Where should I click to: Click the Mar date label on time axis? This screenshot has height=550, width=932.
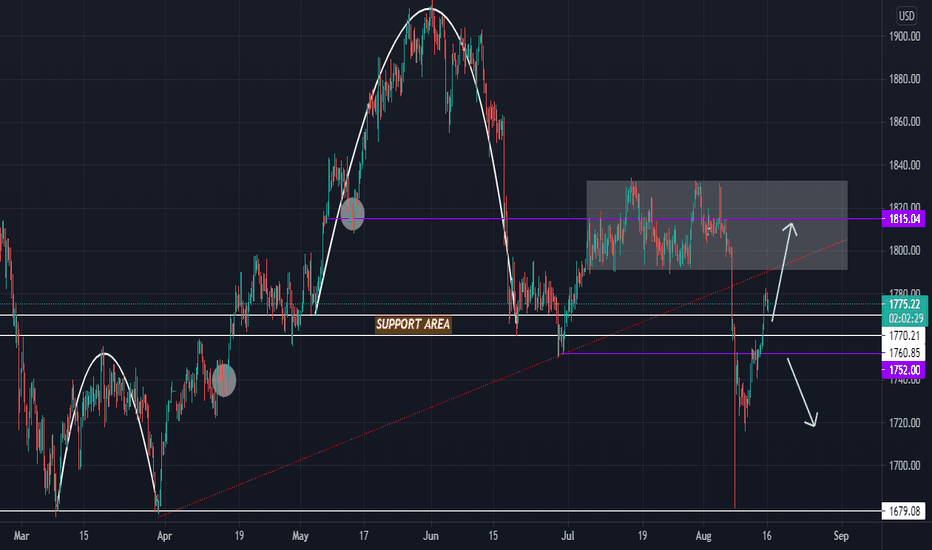pos(21,536)
